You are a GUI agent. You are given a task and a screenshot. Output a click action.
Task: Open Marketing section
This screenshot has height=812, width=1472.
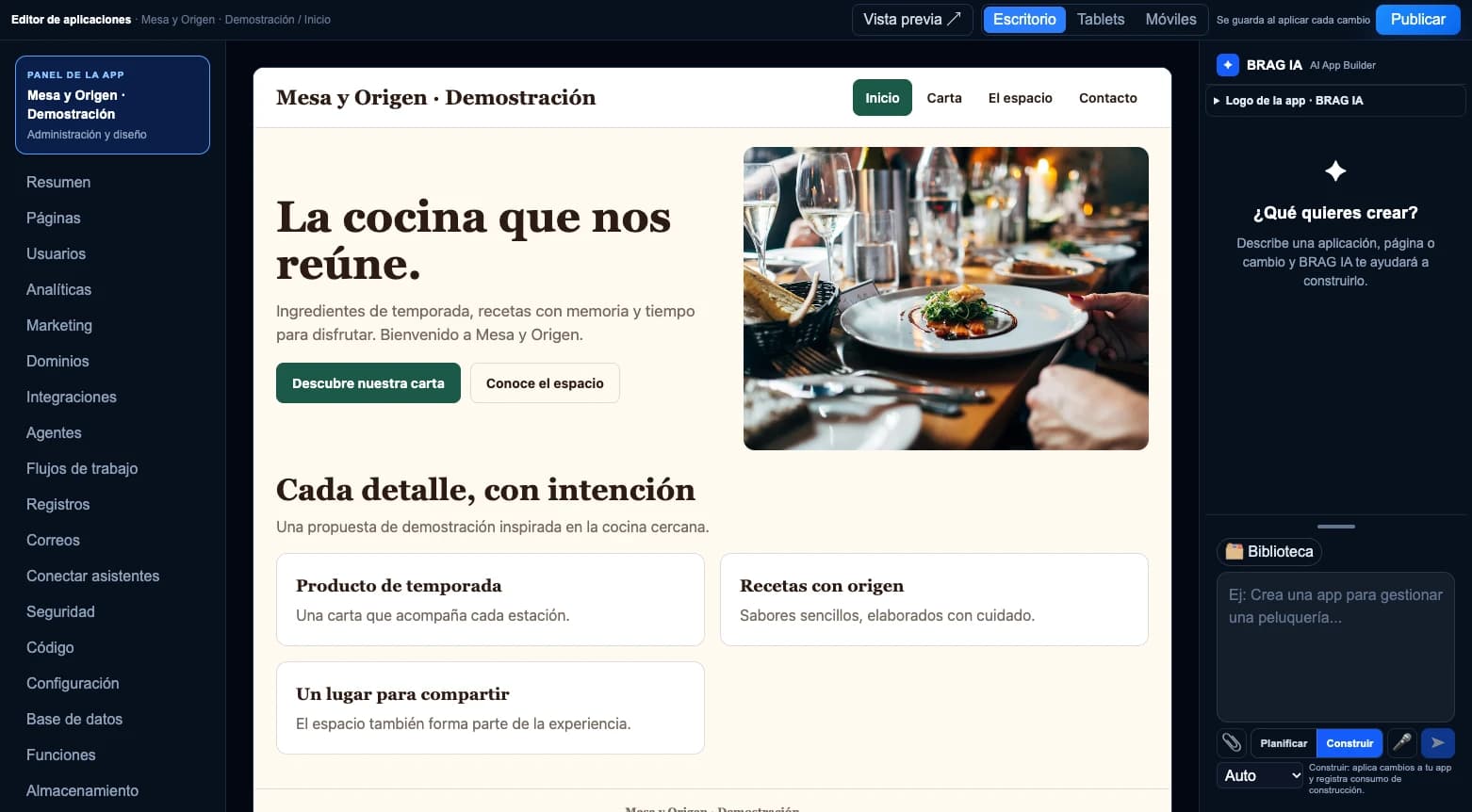pyautogui.click(x=59, y=326)
